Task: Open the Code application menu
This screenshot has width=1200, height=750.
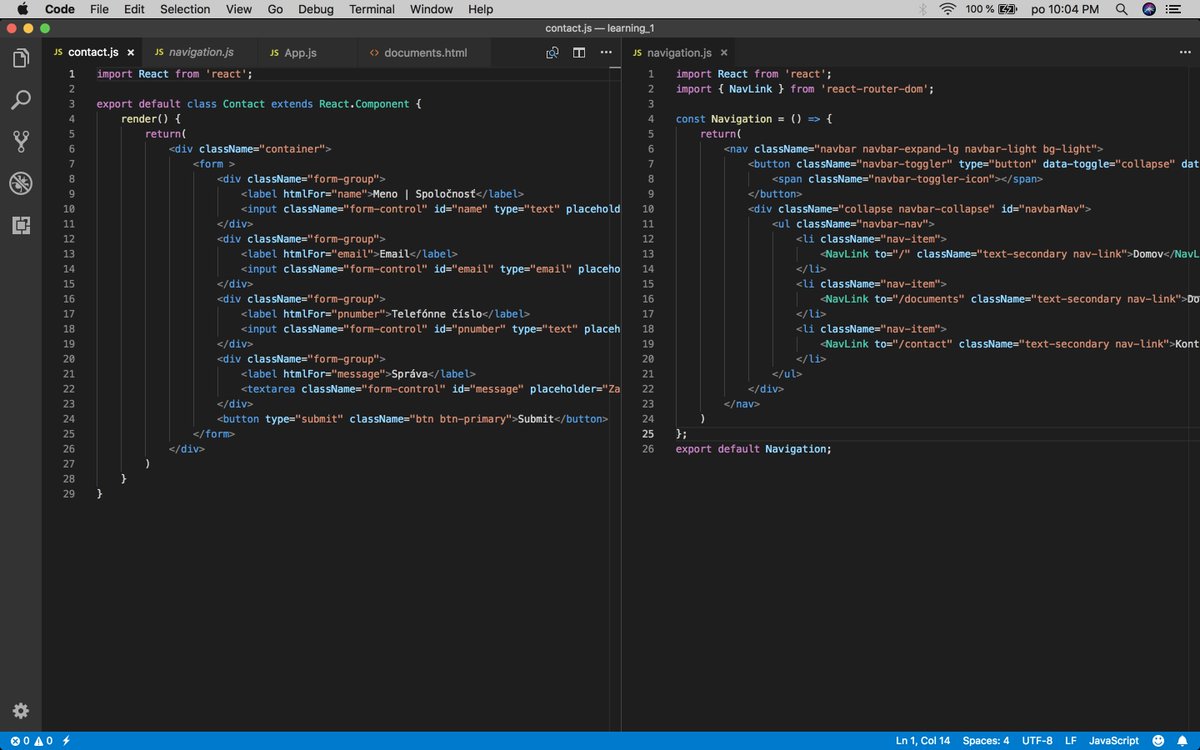Action: 60,9
